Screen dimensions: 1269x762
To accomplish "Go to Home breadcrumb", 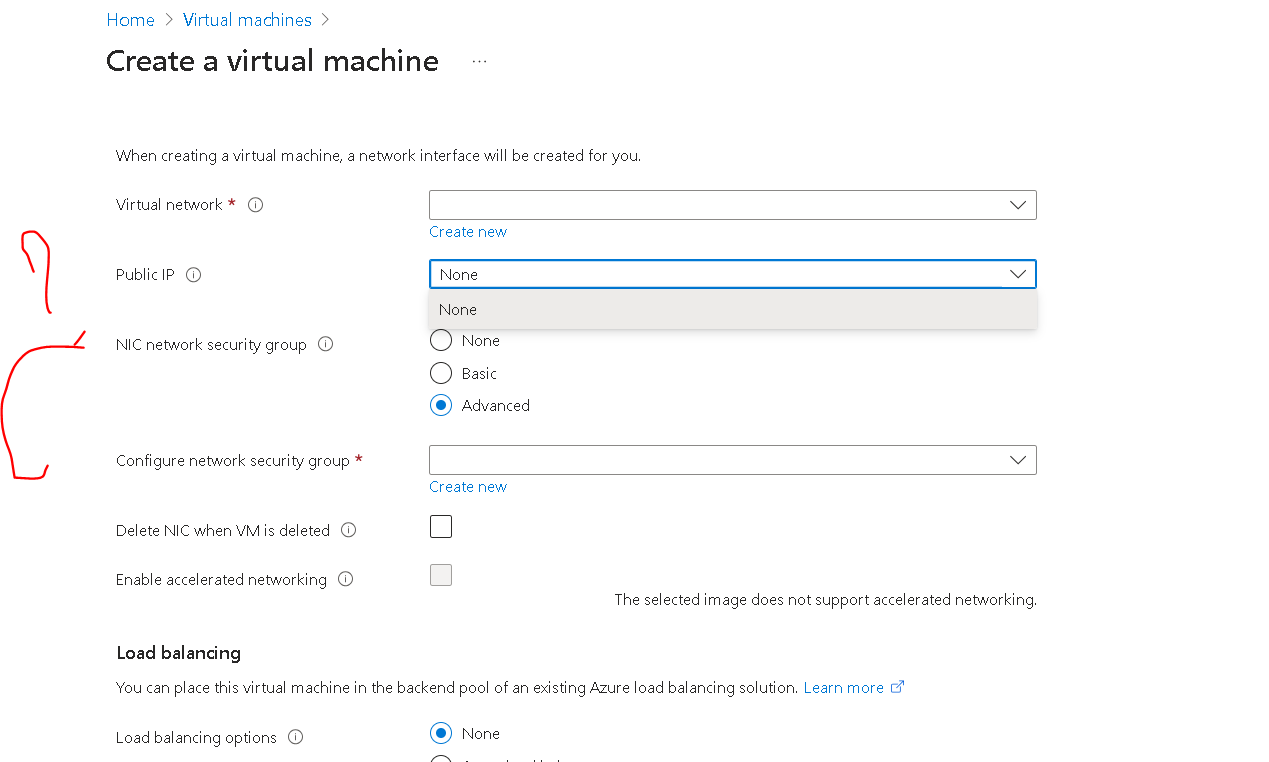I will pyautogui.click(x=130, y=20).
